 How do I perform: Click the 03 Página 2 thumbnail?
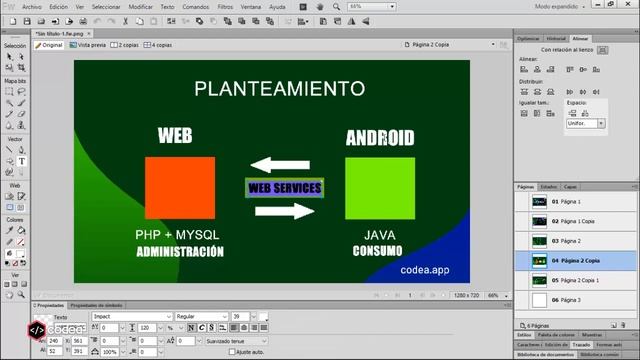pyautogui.click(x=539, y=241)
